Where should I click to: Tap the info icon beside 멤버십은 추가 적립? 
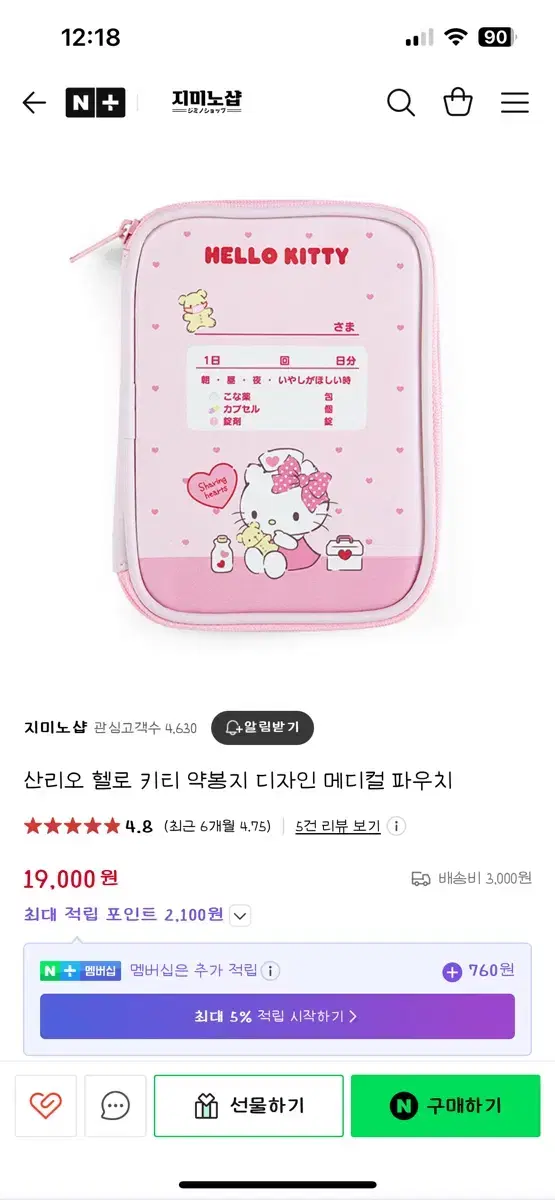[x=271, y=970]
